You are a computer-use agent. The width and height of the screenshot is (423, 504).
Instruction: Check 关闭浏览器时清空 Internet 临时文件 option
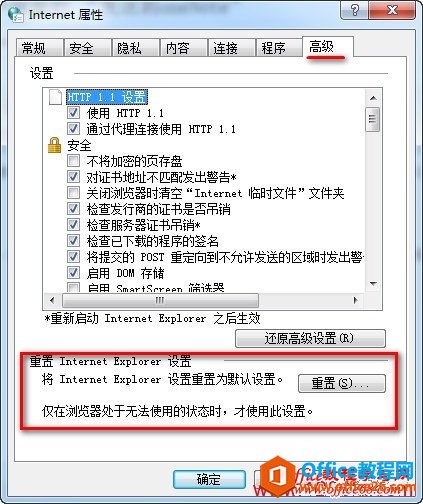tap(73, 193)
